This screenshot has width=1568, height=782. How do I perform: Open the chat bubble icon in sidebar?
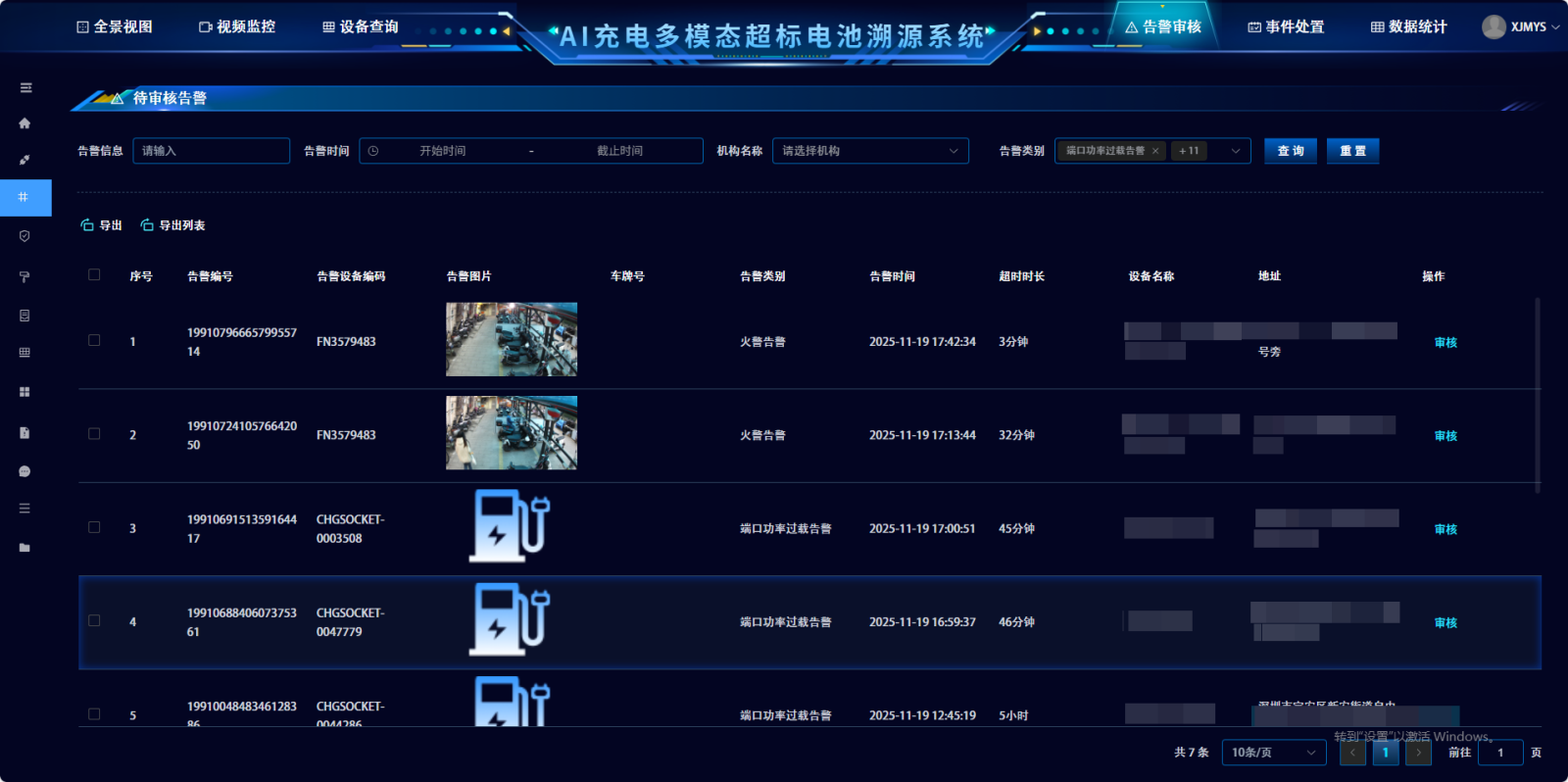24,471
